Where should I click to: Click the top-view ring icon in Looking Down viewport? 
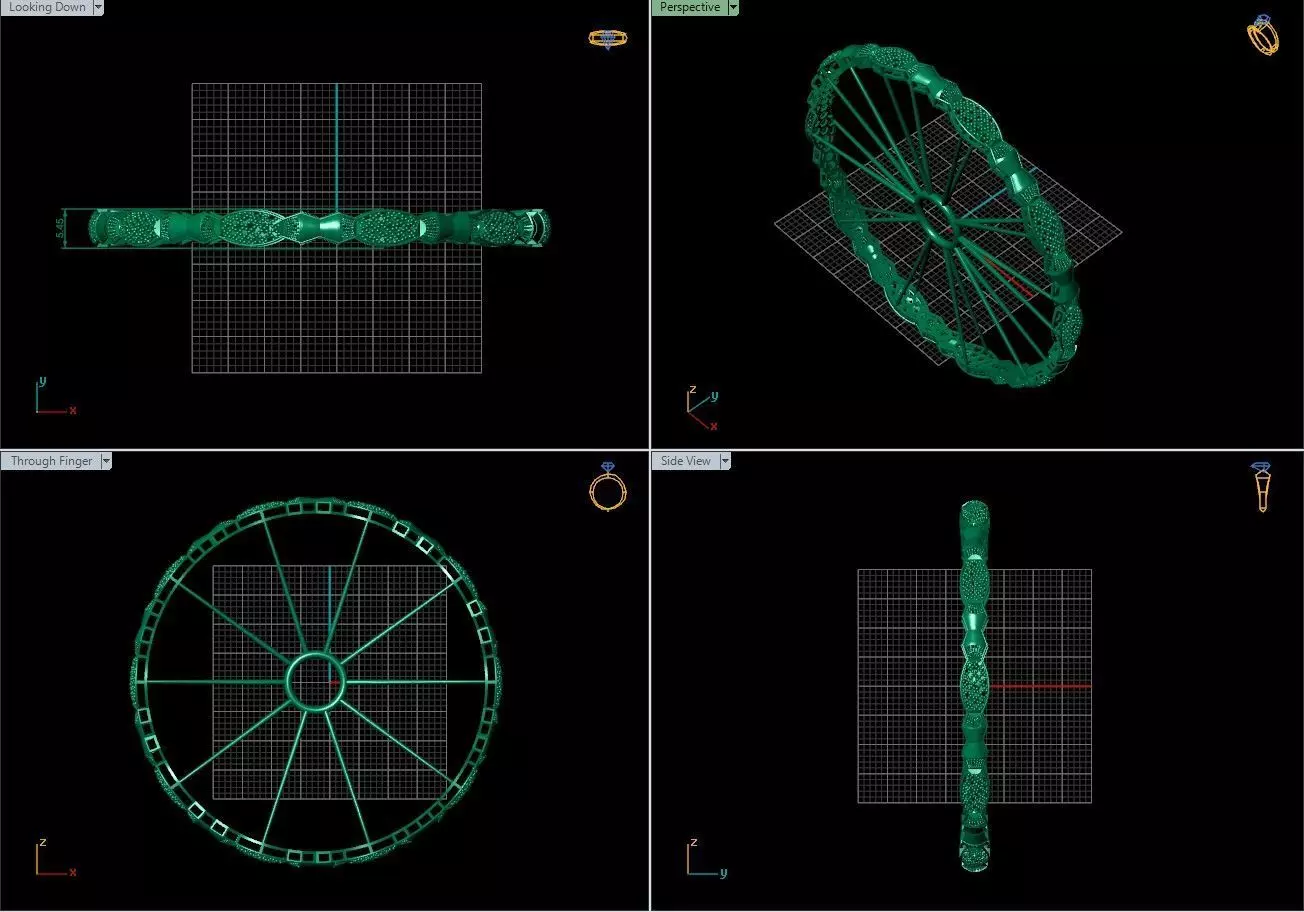pyautogui.click(x=608, y=39)
